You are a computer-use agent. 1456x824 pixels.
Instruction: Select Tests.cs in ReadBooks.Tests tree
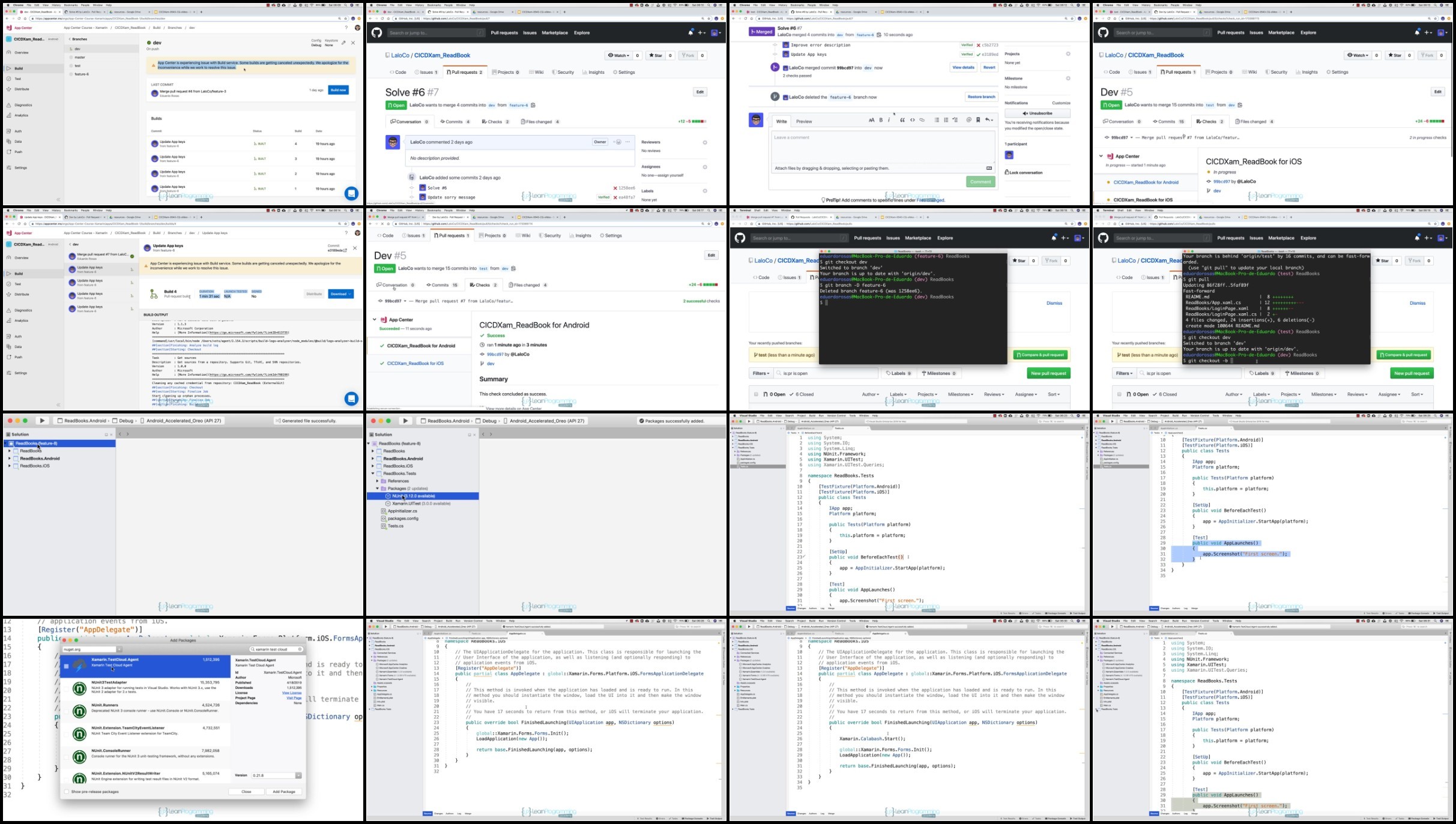(x=395, y=526)
